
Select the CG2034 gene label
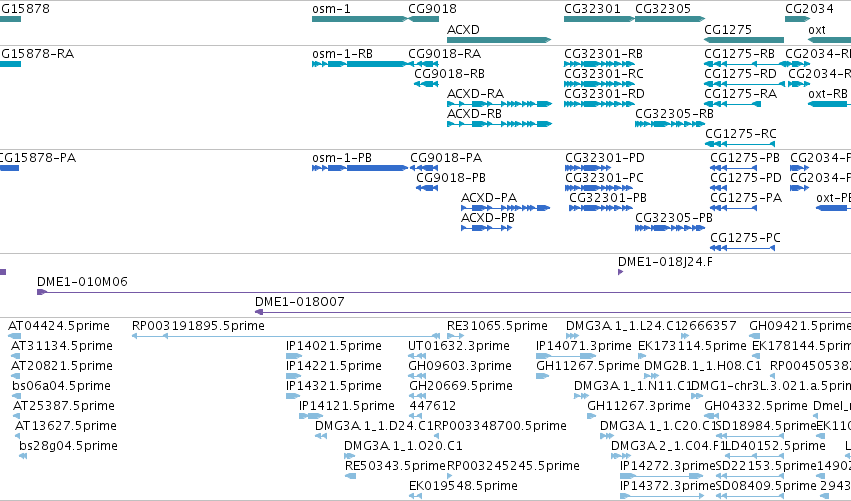(809, 9)
